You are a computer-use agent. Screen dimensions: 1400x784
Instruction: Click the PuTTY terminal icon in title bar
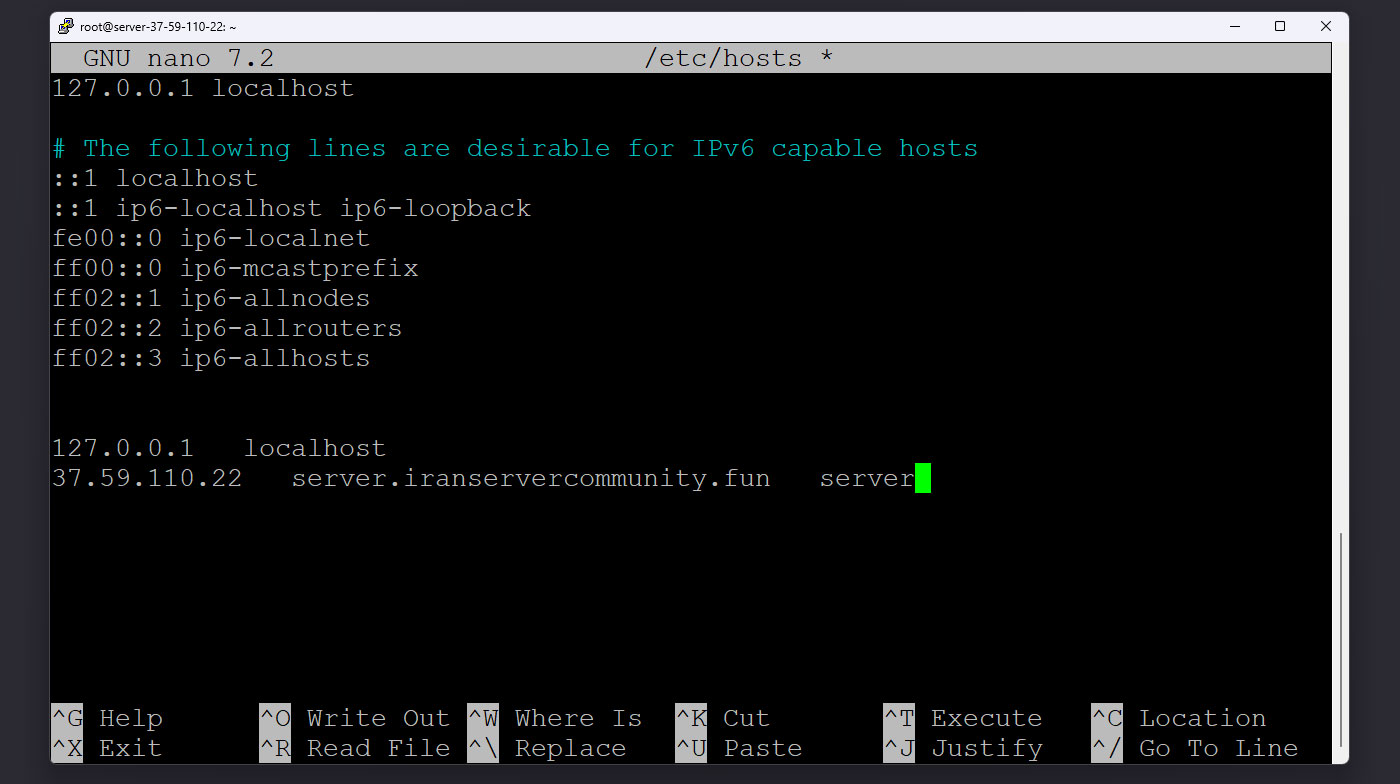coord(68,25)
